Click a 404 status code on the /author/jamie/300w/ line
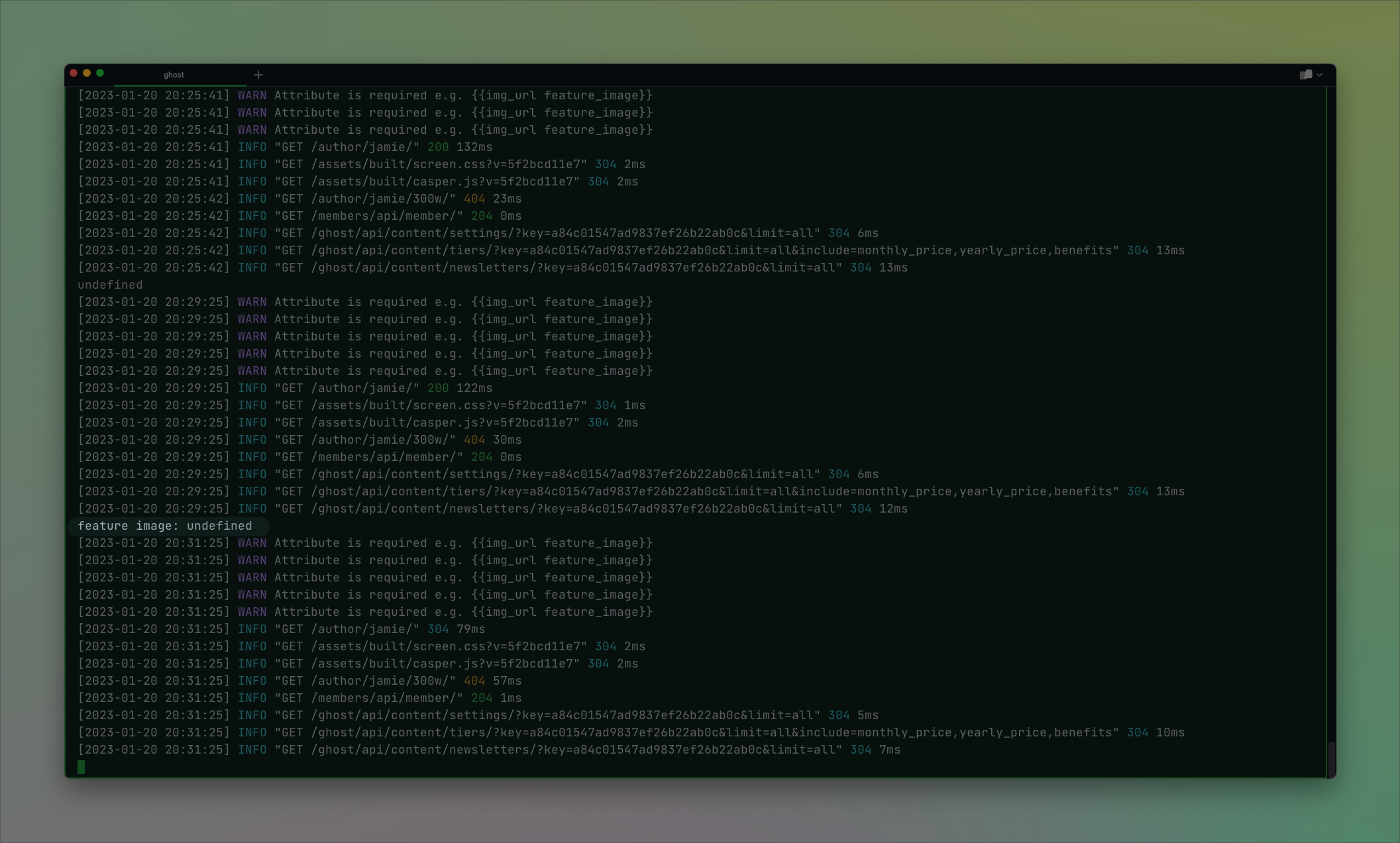Viewport: 1400px width, 843px height. pos(475,680)
